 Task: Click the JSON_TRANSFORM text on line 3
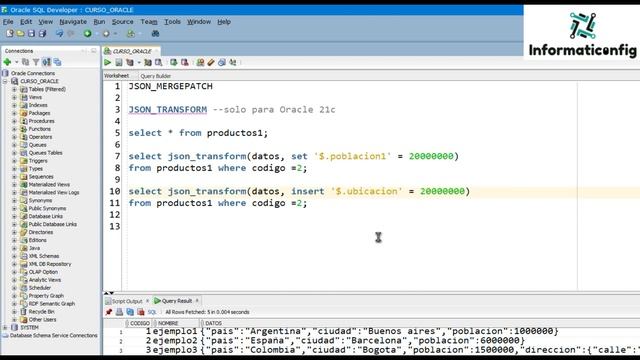(168, 109)
